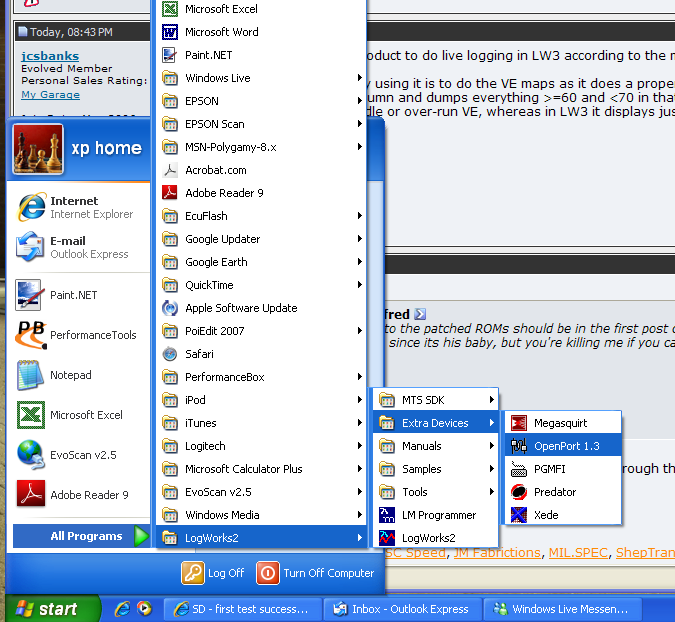Expand the MTS SDK submenu
Screen dimensions: 675x622
tap(435, 400)
